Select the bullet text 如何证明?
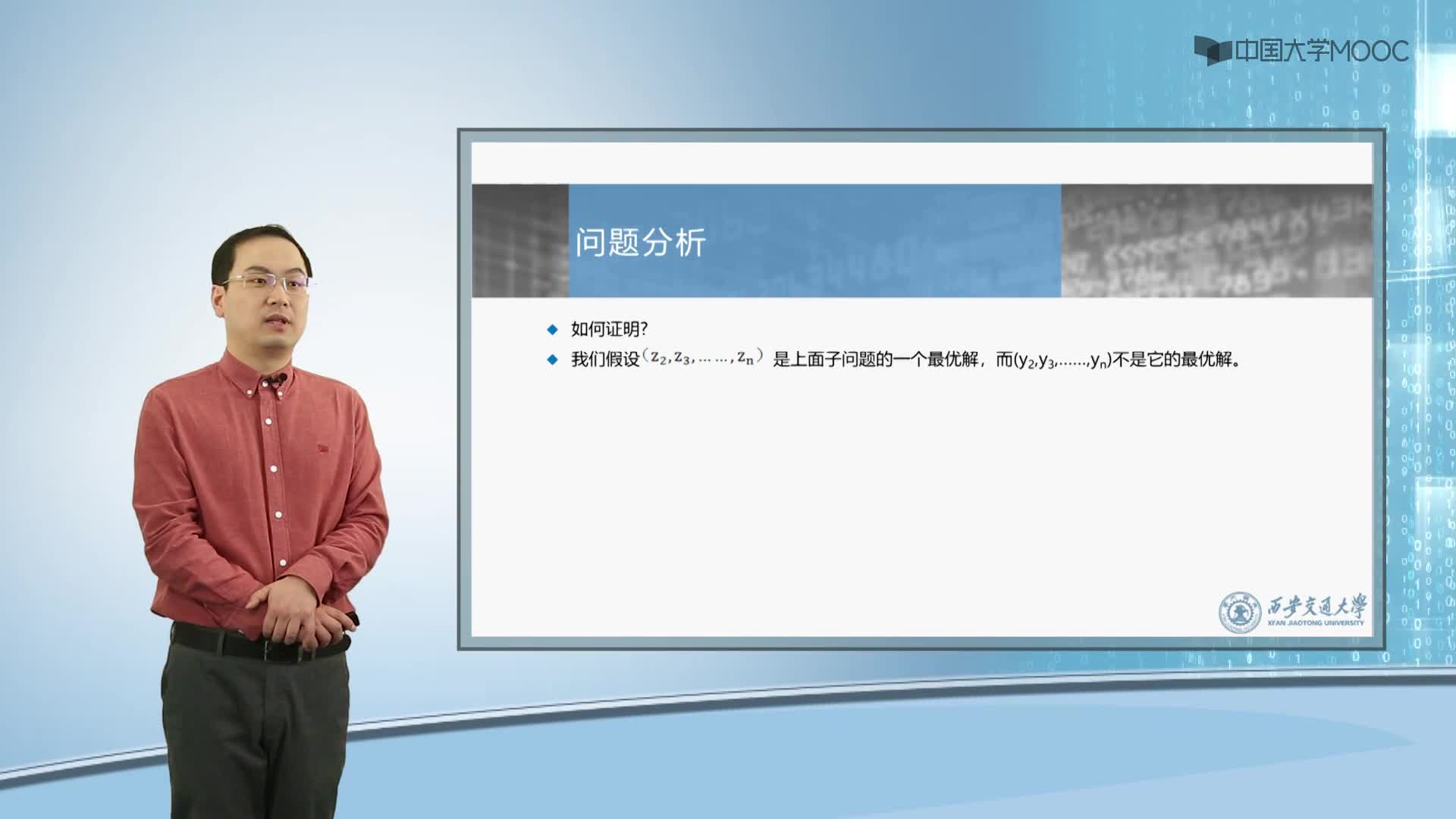 [610, 329]
